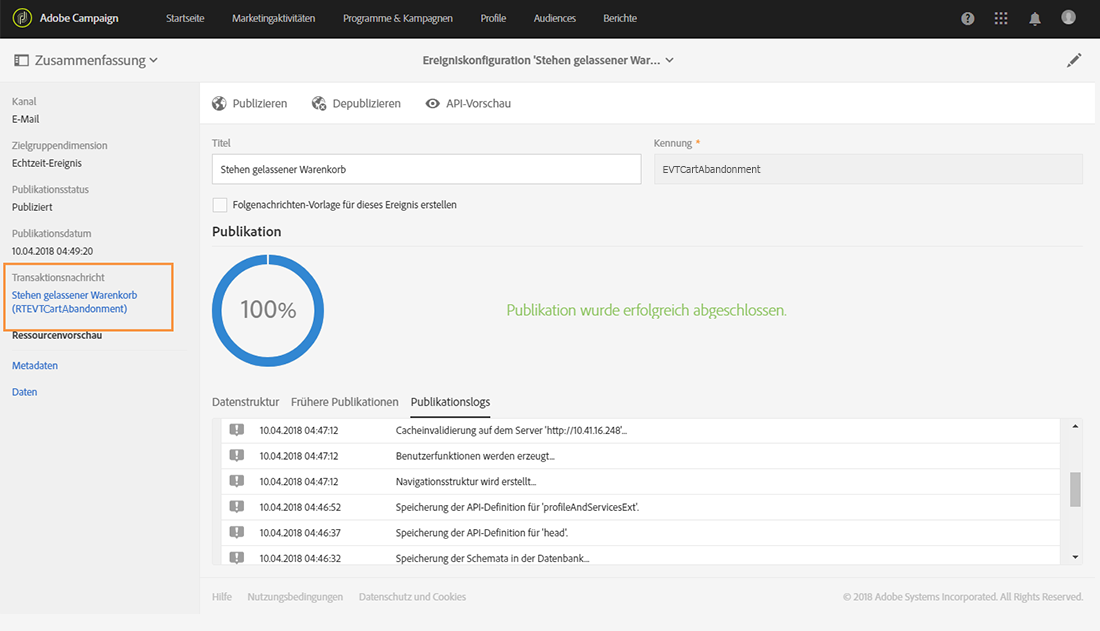Viewport: 1100px width, 631px height.
Task: Open Programme & Kampagnen menu item
Action: (x=398, y=18)
